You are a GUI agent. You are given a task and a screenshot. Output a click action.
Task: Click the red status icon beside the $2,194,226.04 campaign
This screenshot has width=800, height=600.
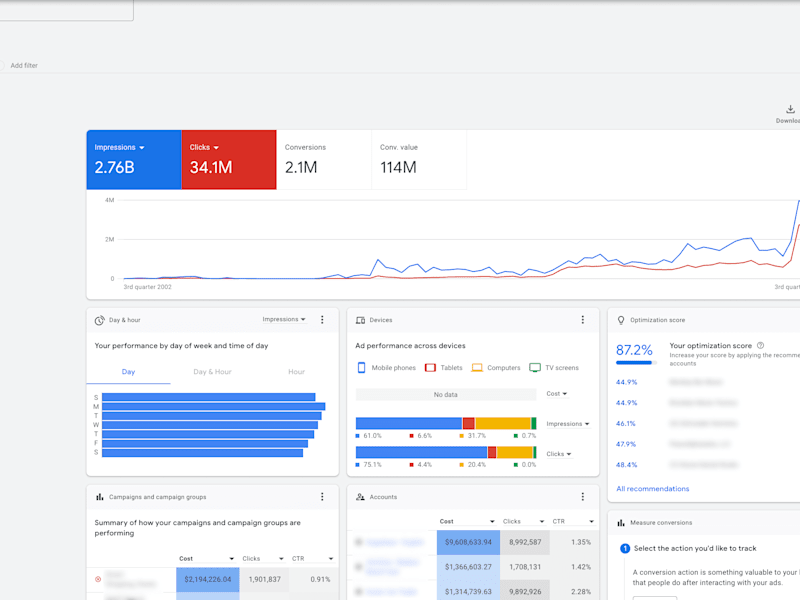tap(98, 579)
